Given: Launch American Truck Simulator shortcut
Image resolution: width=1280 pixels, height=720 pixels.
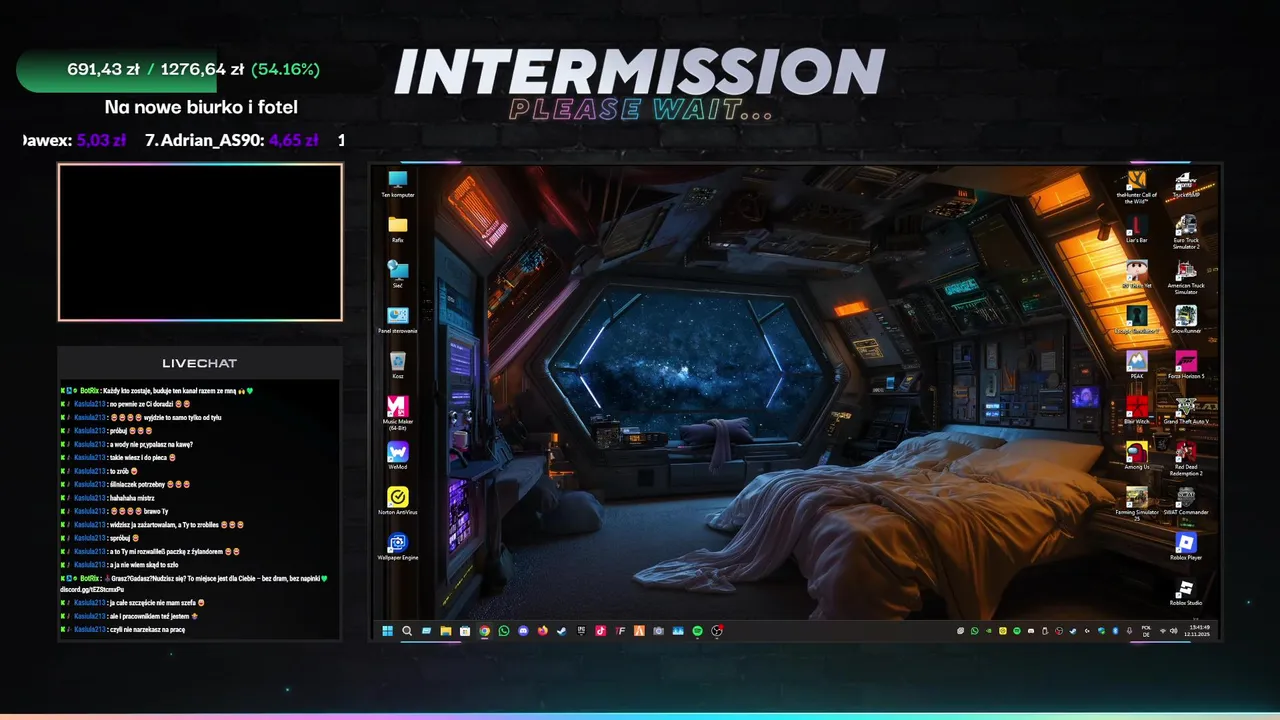Looking at the screenshot, I should tap(1186, 278).
